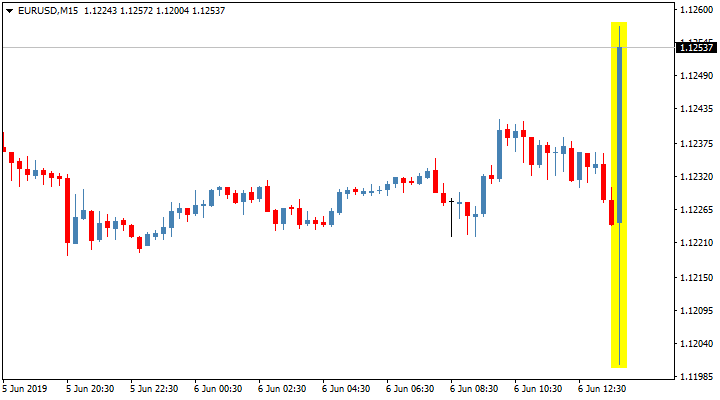Click the 6 Jun 10:30 time label
This screenshot has height=400, width=720.
point(538,389)
